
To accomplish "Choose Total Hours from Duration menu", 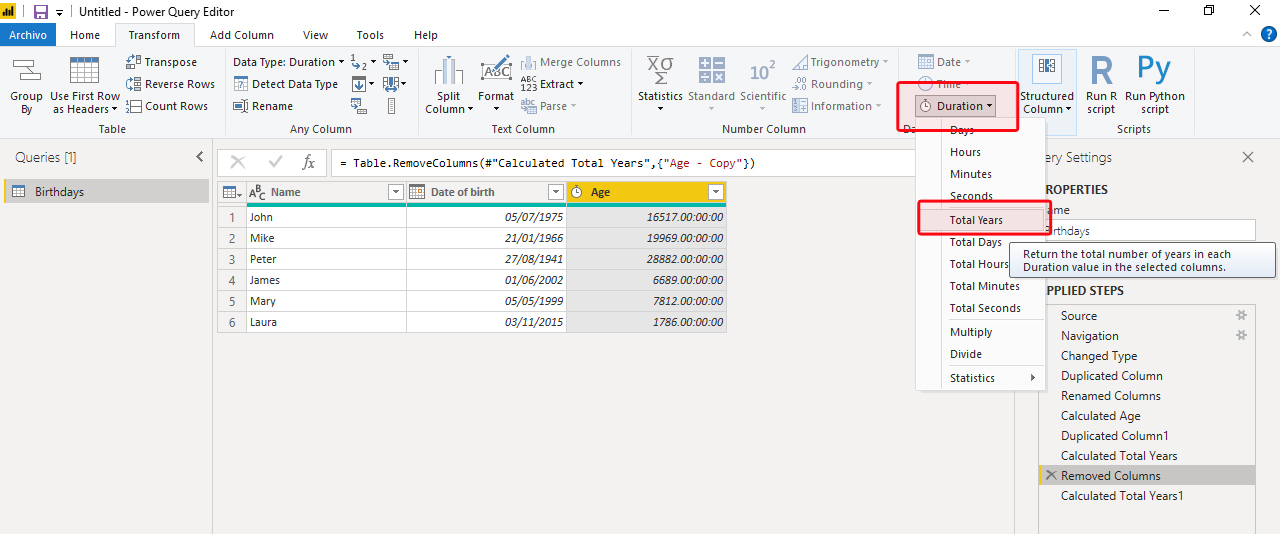I will pyautogui.click(x=979, y=264).
